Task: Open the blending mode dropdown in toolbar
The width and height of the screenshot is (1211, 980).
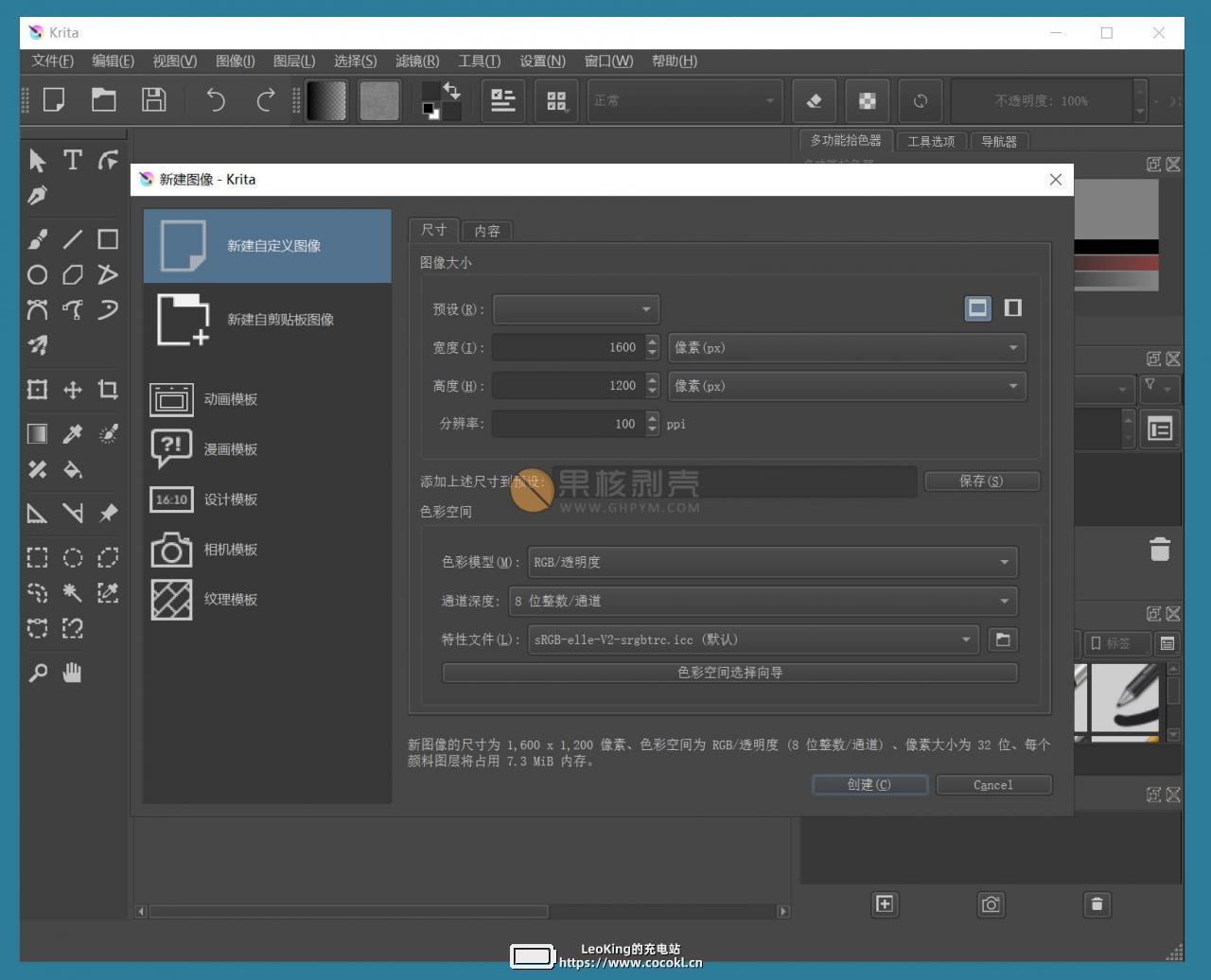Action: coord(685,100)
